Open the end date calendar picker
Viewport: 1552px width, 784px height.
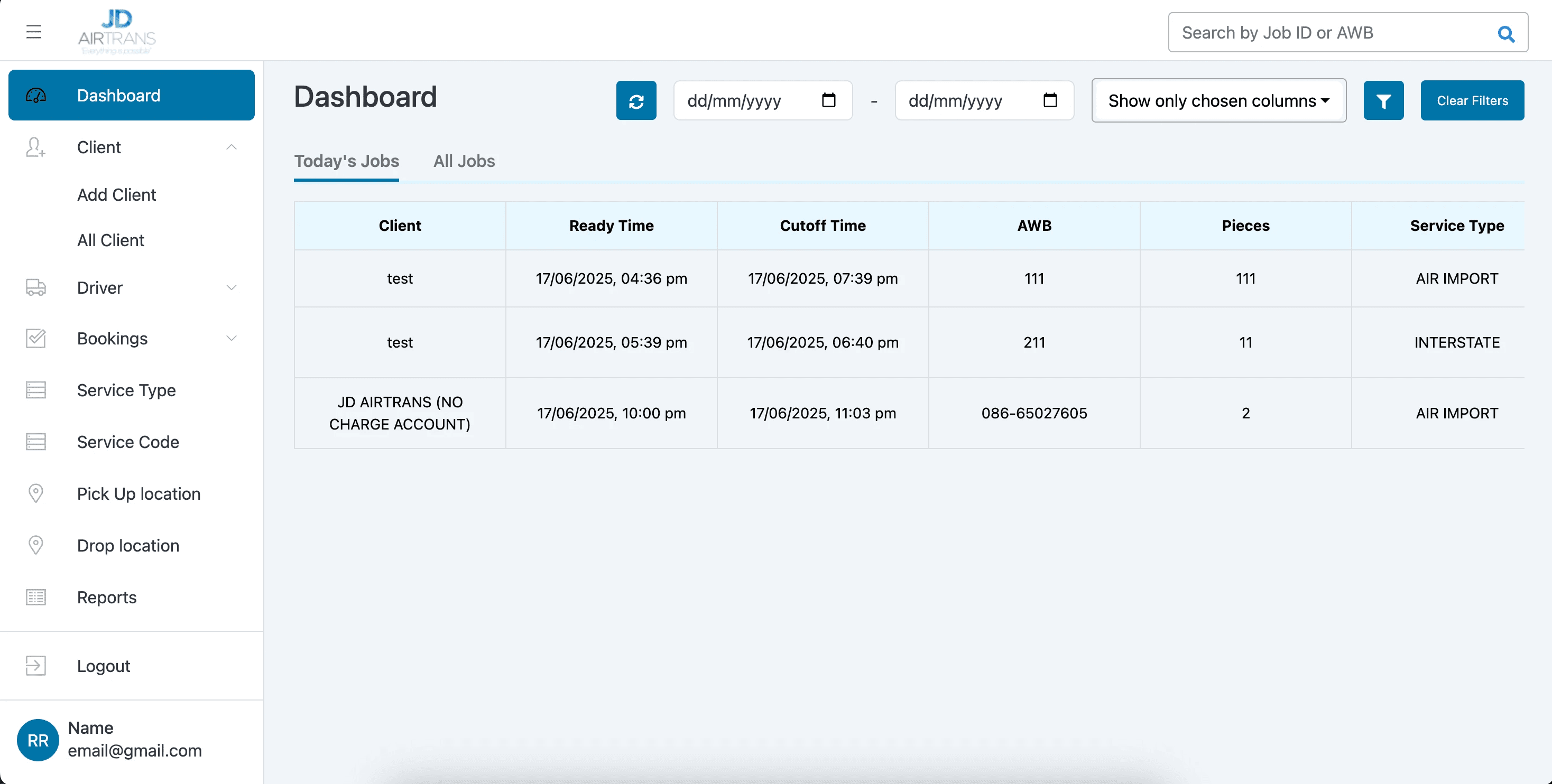click(x=1050, y=100)
